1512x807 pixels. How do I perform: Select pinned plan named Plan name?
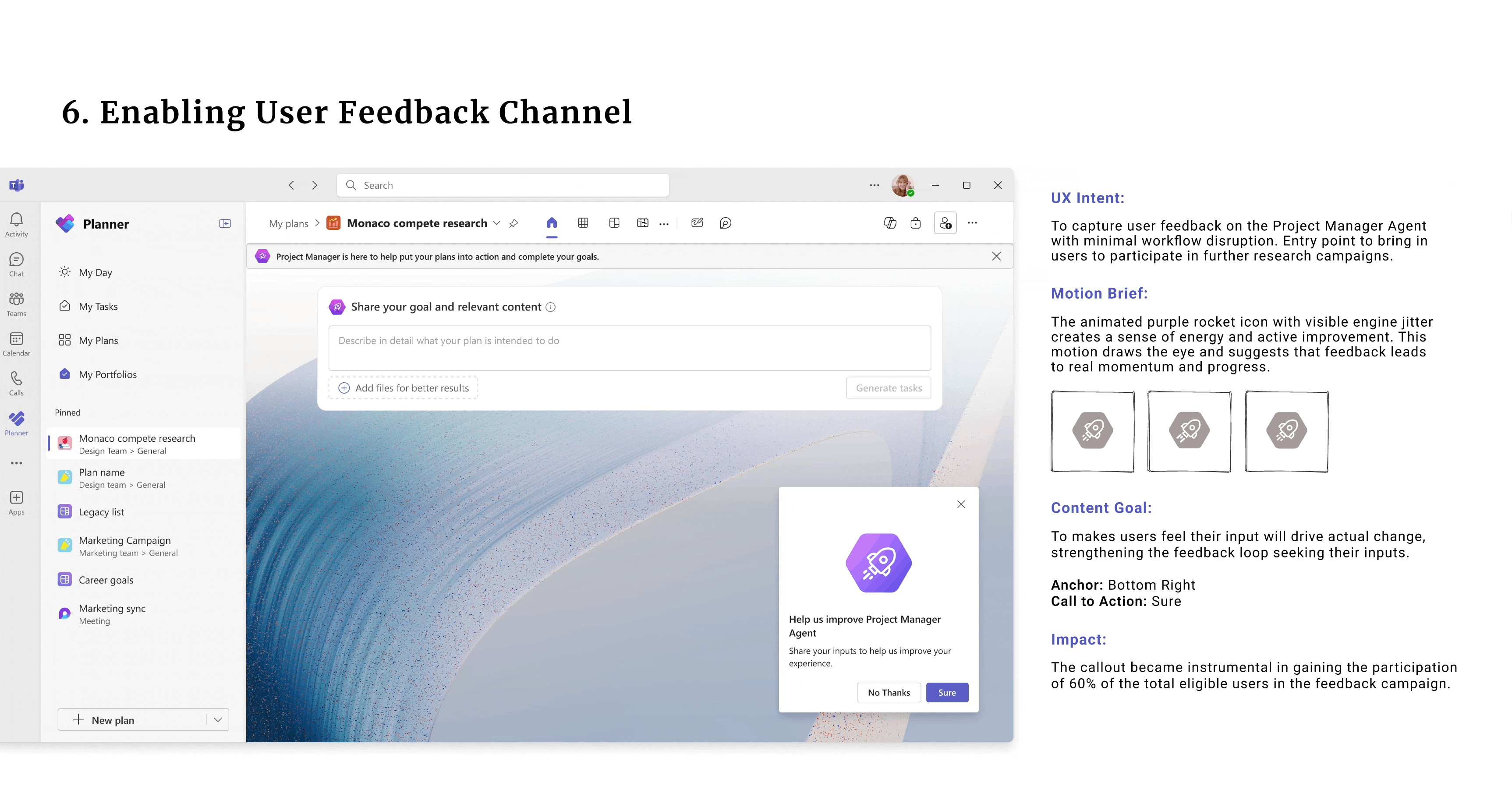pos(144,477)
